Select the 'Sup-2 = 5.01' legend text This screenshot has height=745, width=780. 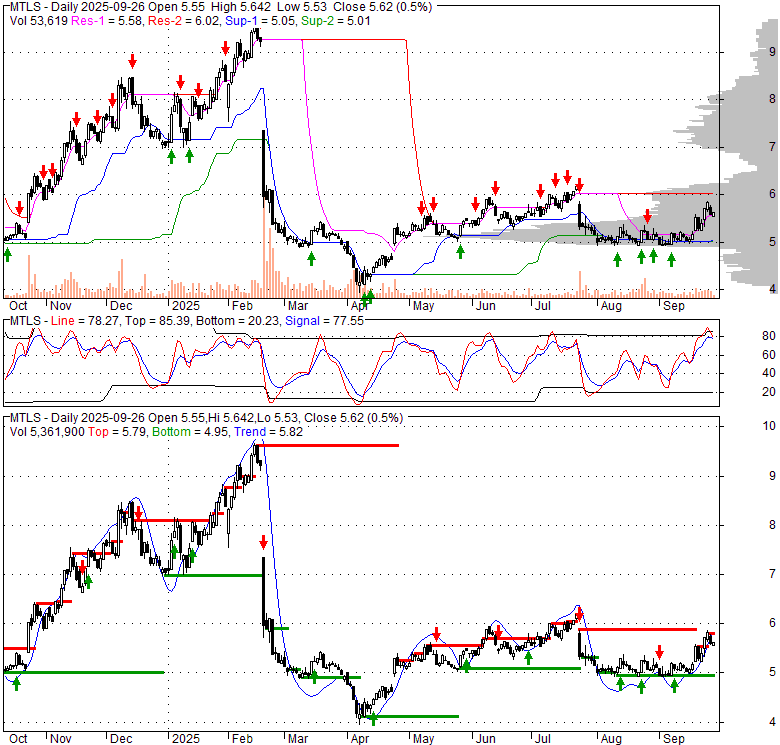[x=336, y=21]
